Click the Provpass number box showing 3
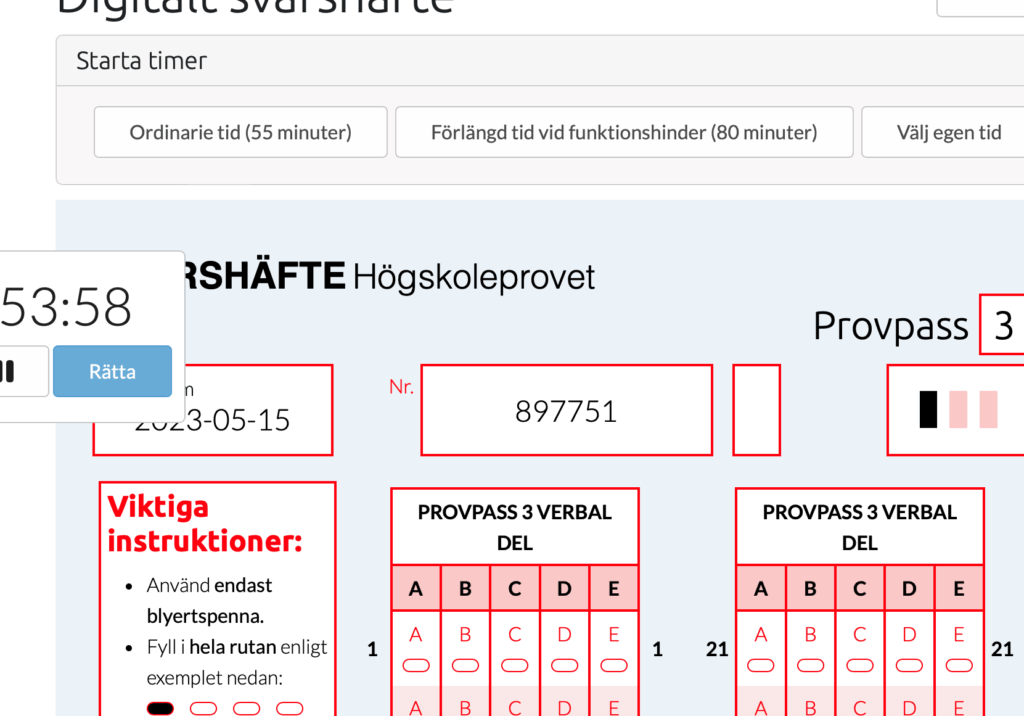The width and height of the screenshot is (1024, 716). pyautogui.click(x=1002, y=325)
